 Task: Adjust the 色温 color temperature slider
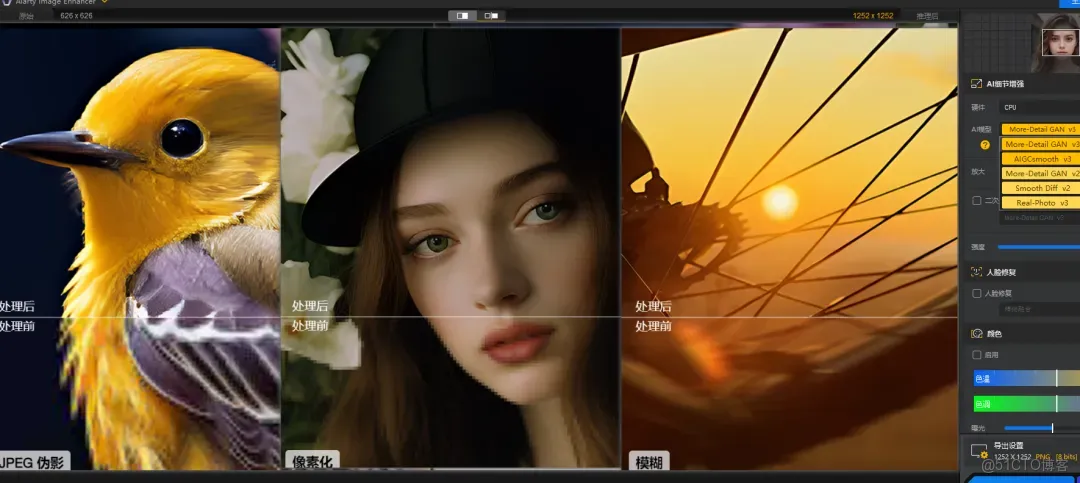tap(1026, 378)
